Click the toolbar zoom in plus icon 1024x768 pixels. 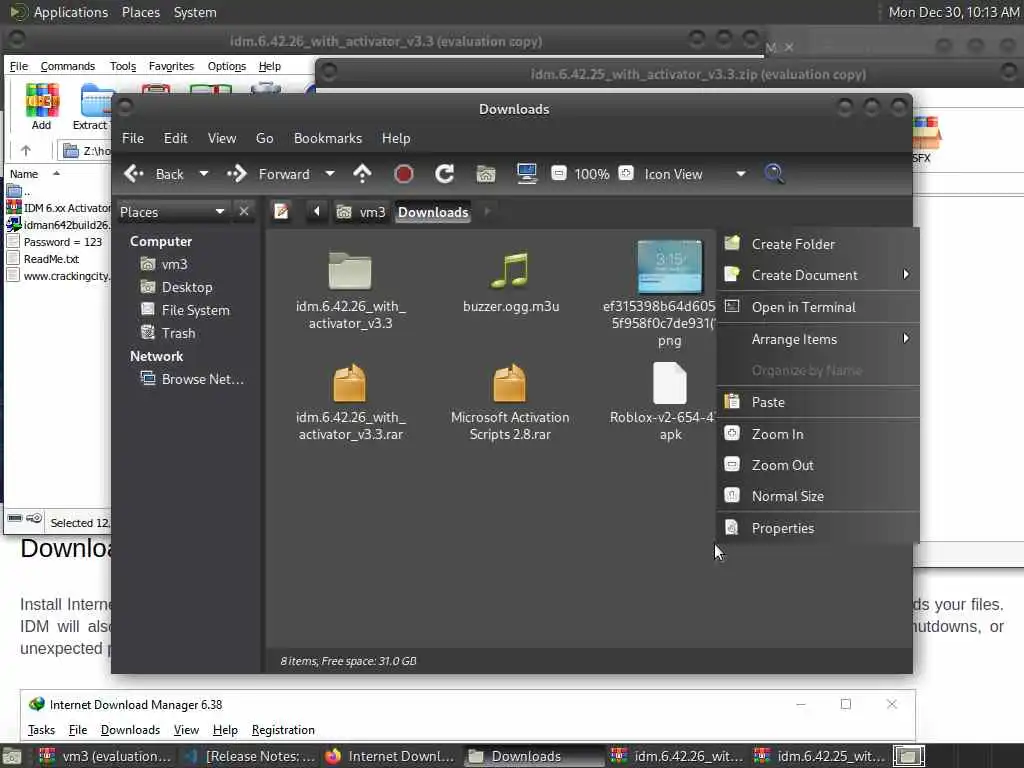coord(626,174)
